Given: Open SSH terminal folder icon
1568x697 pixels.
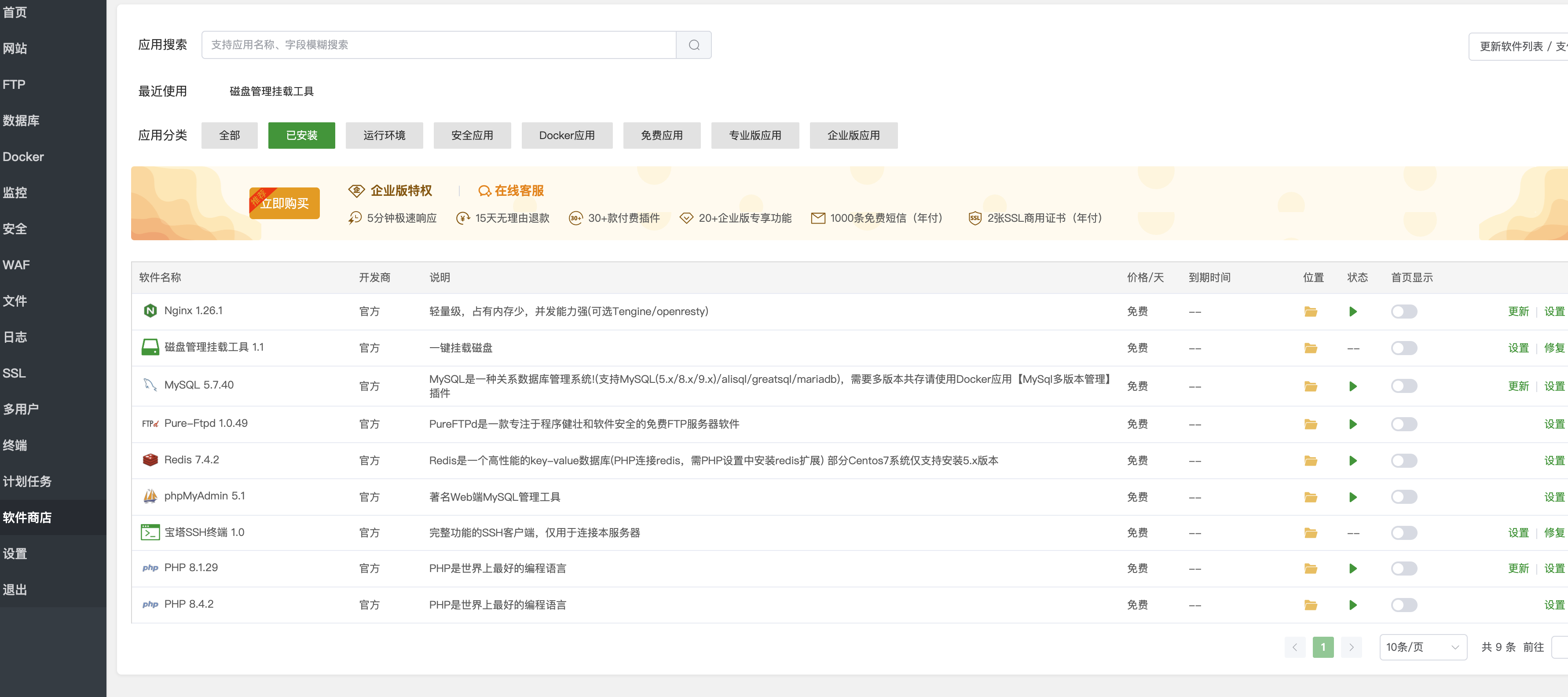Looking at the screenshot, I should click(x=1311, y=533).
